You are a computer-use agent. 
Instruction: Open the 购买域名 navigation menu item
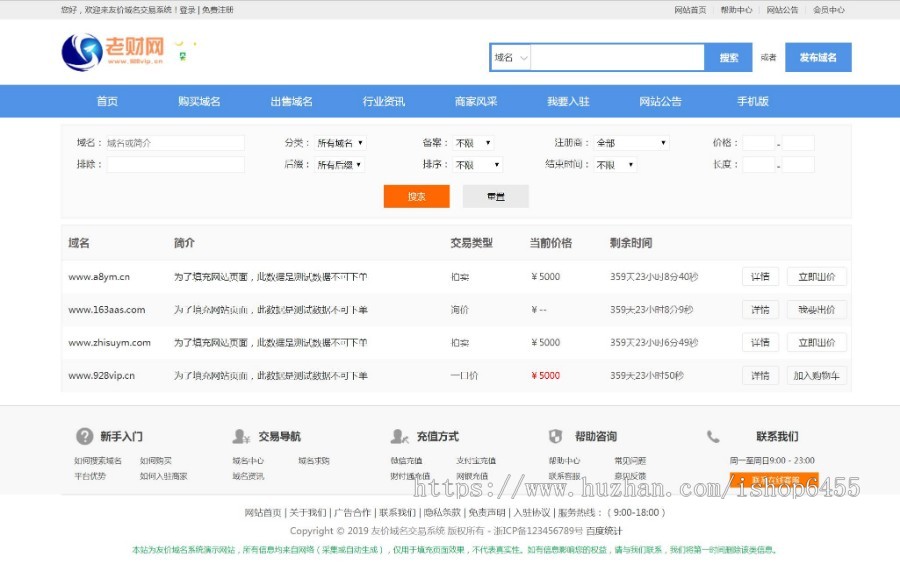tap(199, 101)
